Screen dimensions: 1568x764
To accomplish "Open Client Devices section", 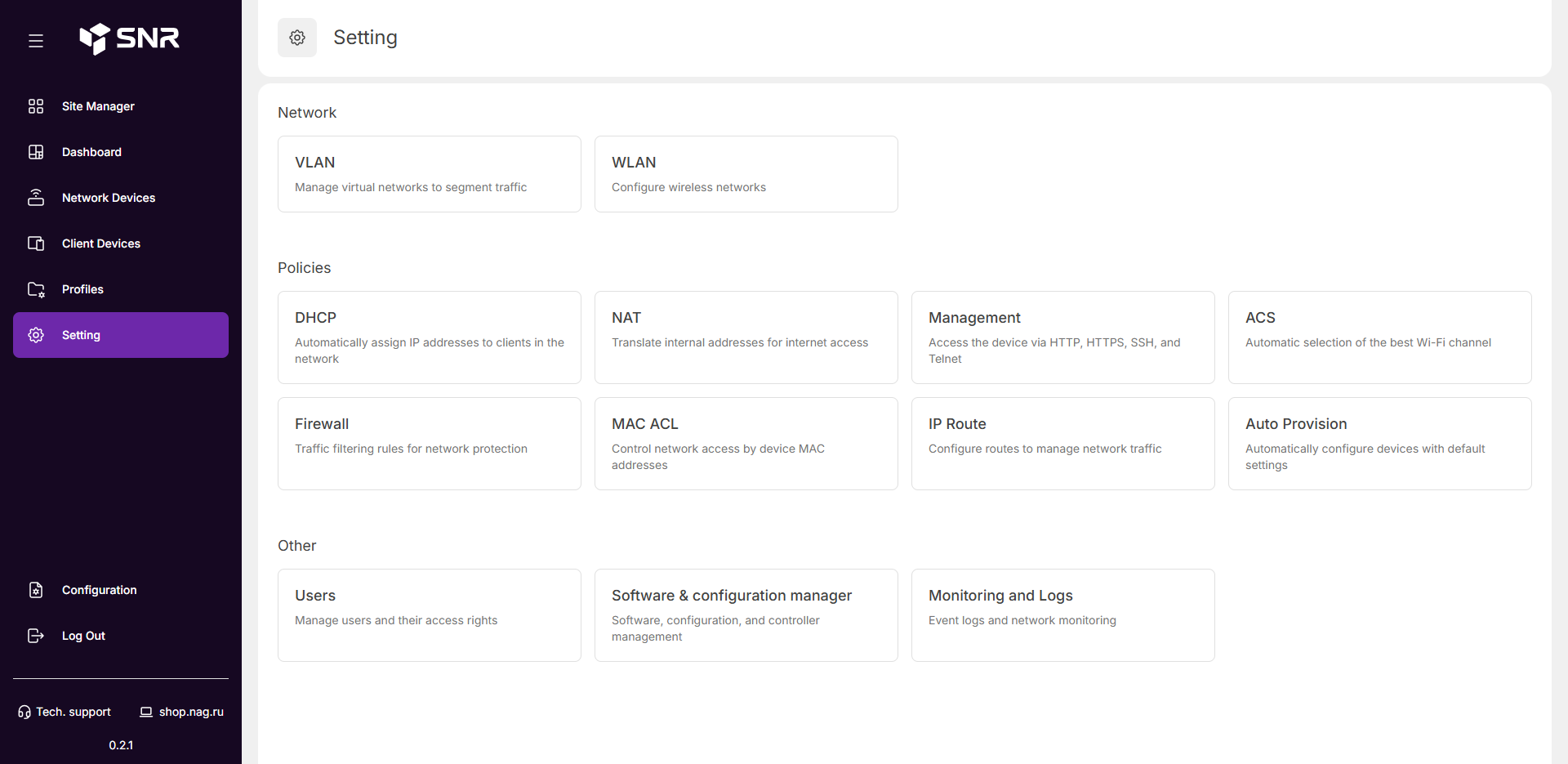I will [x=121, y=243].
